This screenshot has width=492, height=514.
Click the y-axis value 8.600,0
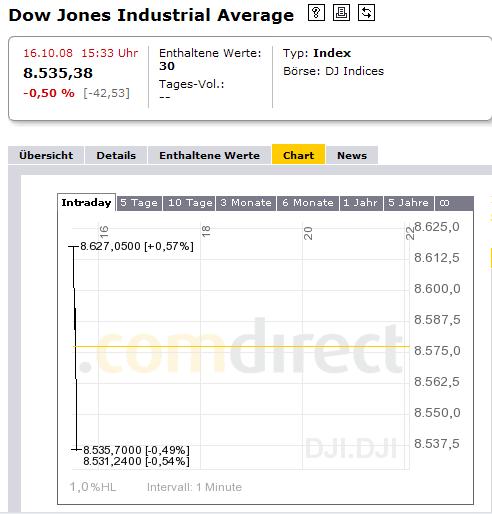(x=437, y=289)
